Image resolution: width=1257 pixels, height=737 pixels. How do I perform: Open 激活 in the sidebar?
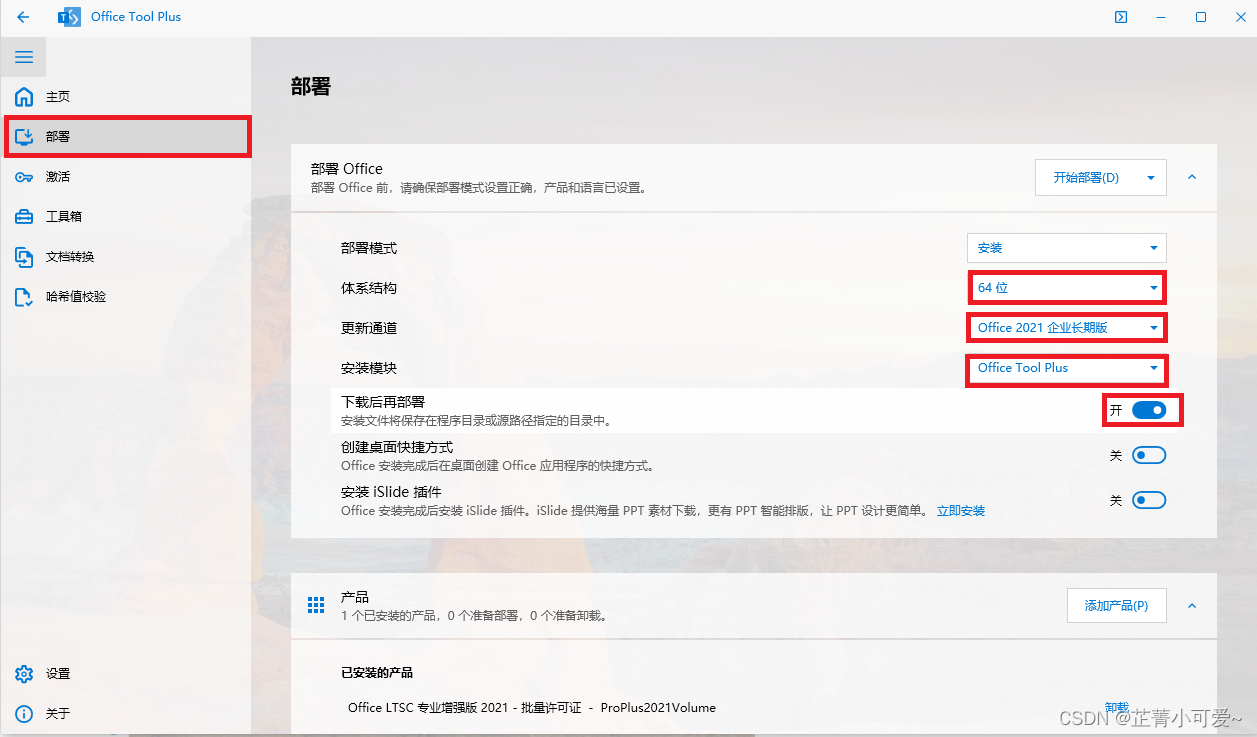pyautogui.click(x=125, y=177)
